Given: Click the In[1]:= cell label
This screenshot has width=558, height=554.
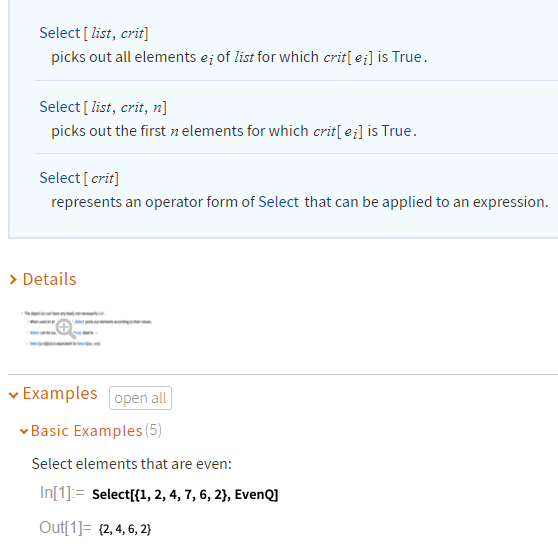Looking at the screenshot, I should [x=62, y=493].
